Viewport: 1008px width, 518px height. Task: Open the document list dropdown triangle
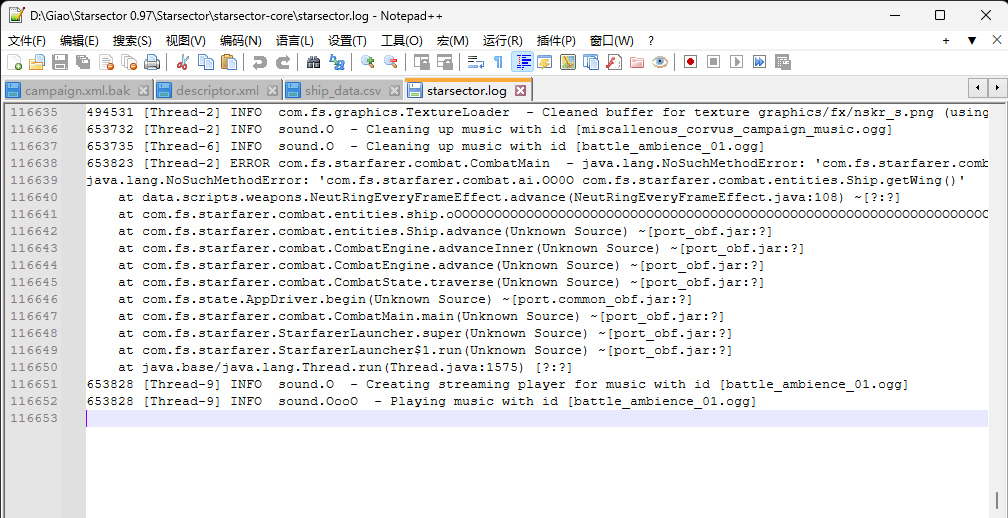tap(971, 41)
